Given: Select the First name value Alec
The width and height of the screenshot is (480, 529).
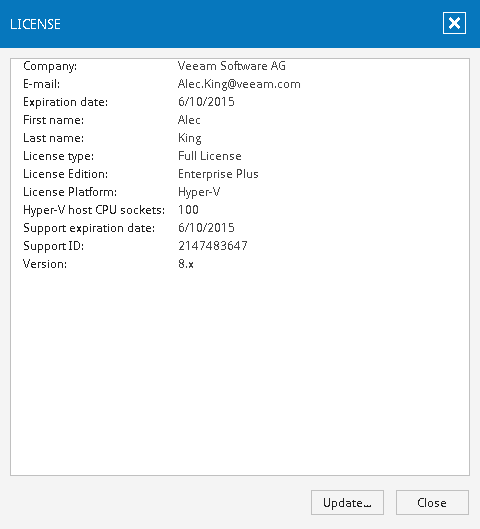Looking at the screenshot, I should [189, 120].
